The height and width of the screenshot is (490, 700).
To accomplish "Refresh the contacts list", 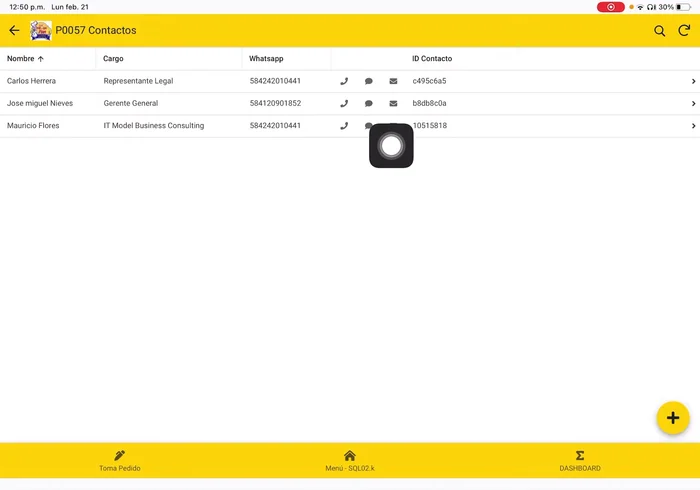I will pos(684,30).
